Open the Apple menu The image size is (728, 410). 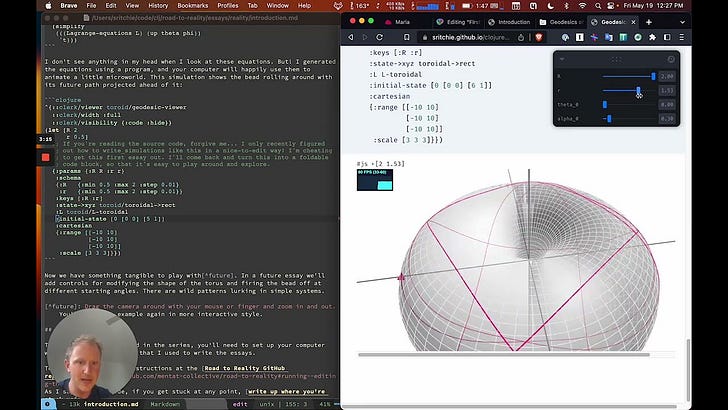pos(48,6)
